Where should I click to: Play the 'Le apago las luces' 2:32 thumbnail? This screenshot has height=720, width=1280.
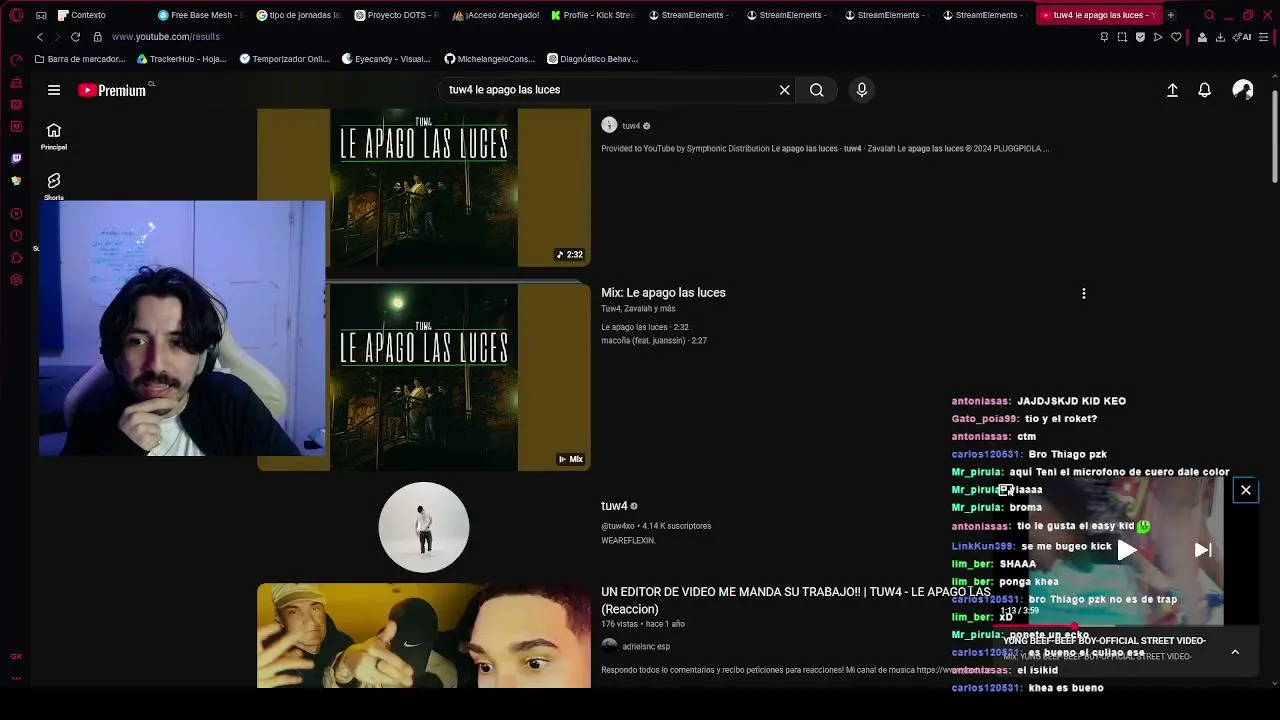[424, 188]
